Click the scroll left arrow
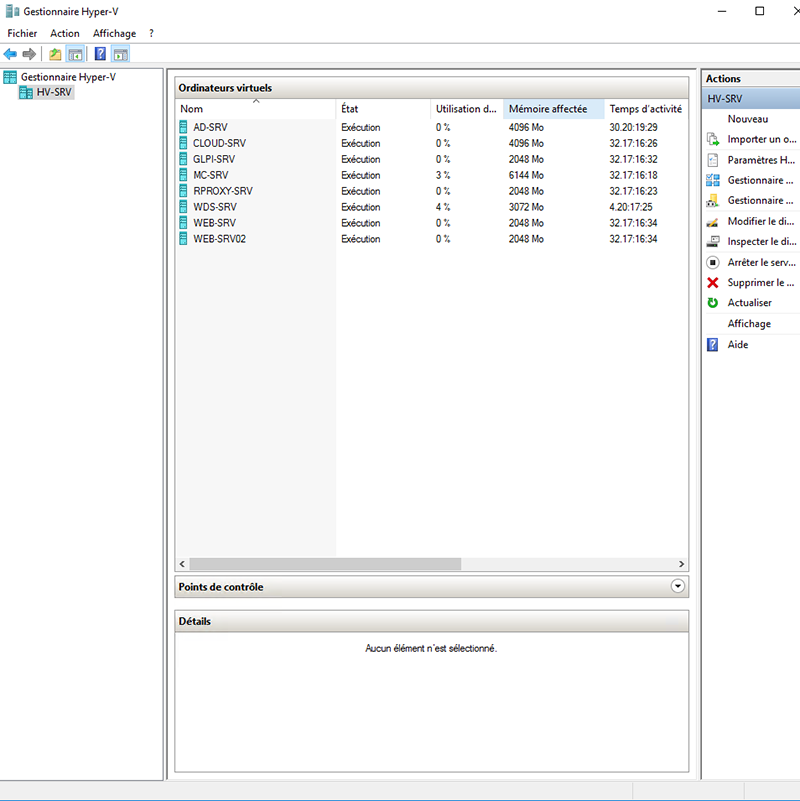This screenshot has width=800, height=801. 182,564
